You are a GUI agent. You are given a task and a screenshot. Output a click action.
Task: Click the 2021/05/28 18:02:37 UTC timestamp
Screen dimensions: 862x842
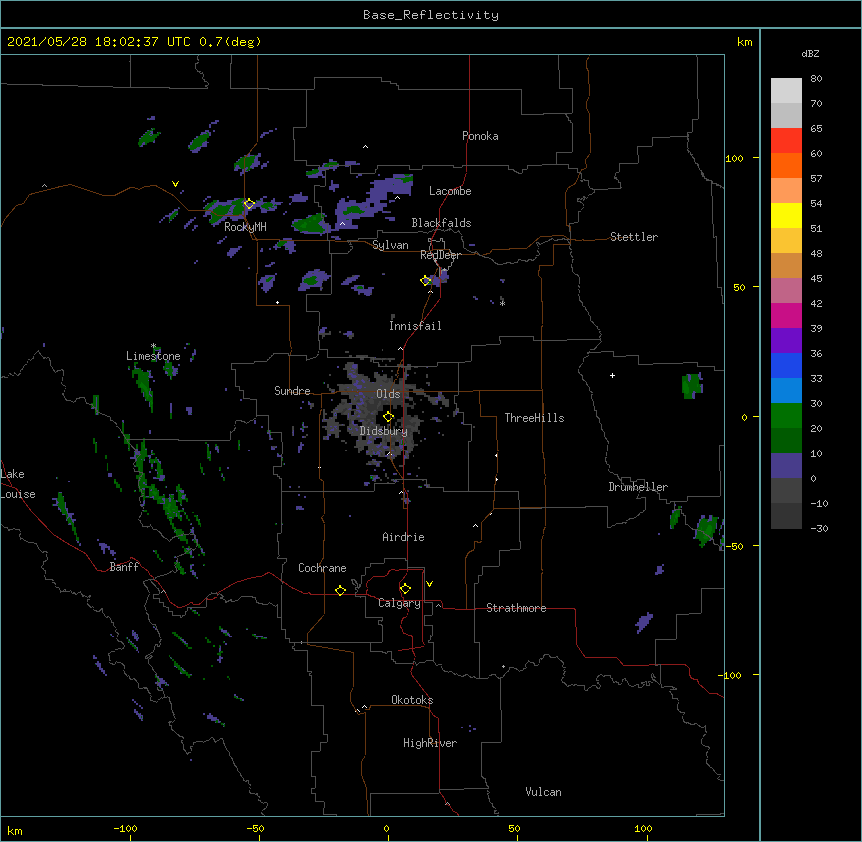pos(98,42)
